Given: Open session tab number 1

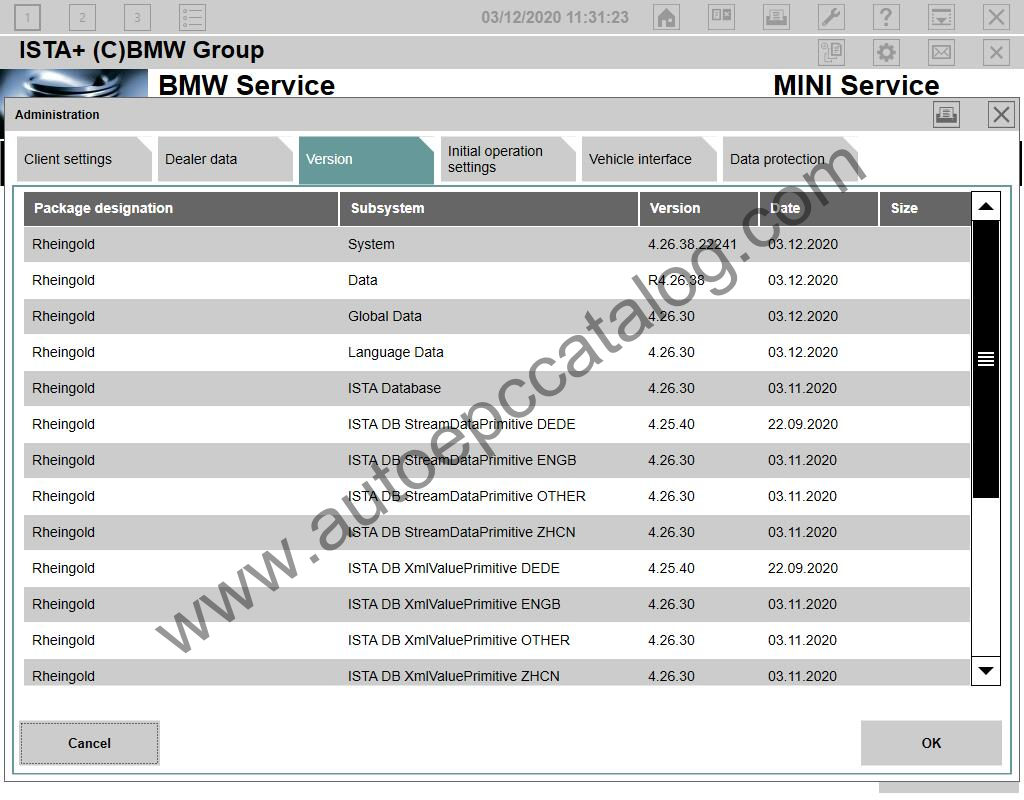Looking at the screenshot, I should 27,17.
